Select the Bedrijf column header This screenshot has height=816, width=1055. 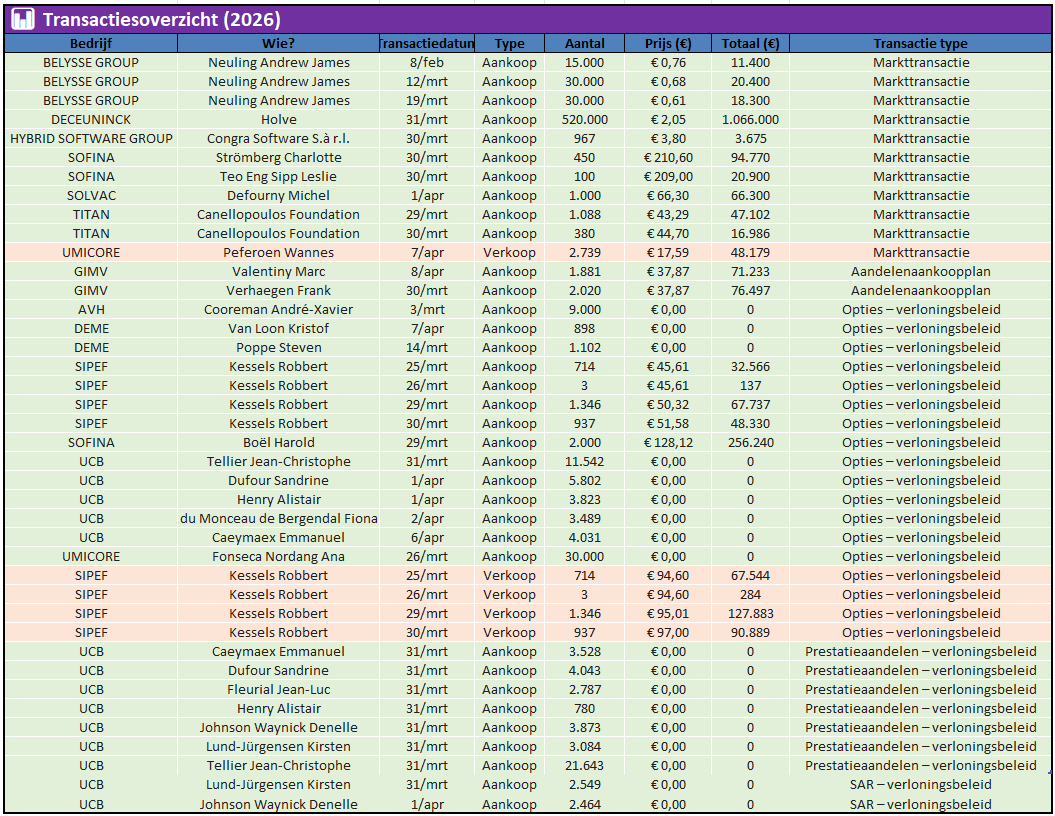pyautogui.click(x=91, y=44)
